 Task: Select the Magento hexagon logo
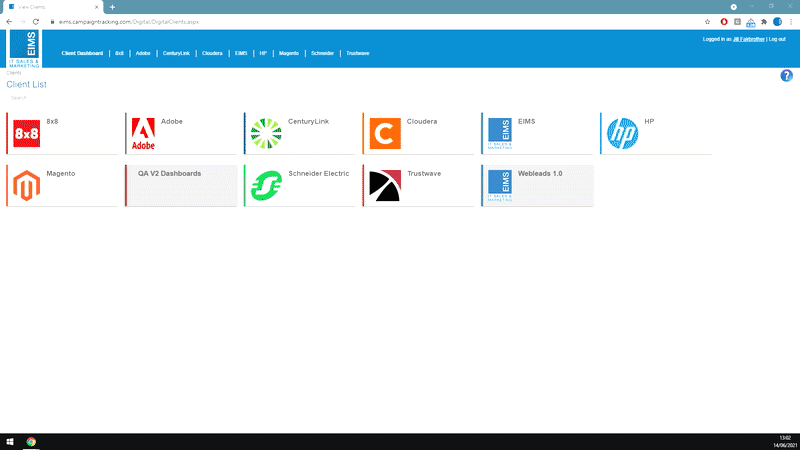coord(27,185)
